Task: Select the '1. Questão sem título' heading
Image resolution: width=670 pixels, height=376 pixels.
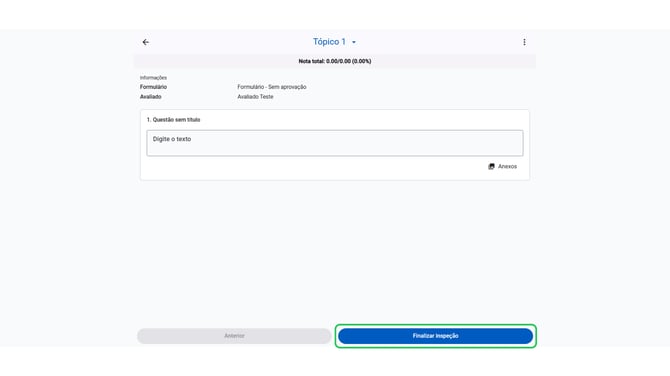Action: pyautogui.click(x=173, y=120)
